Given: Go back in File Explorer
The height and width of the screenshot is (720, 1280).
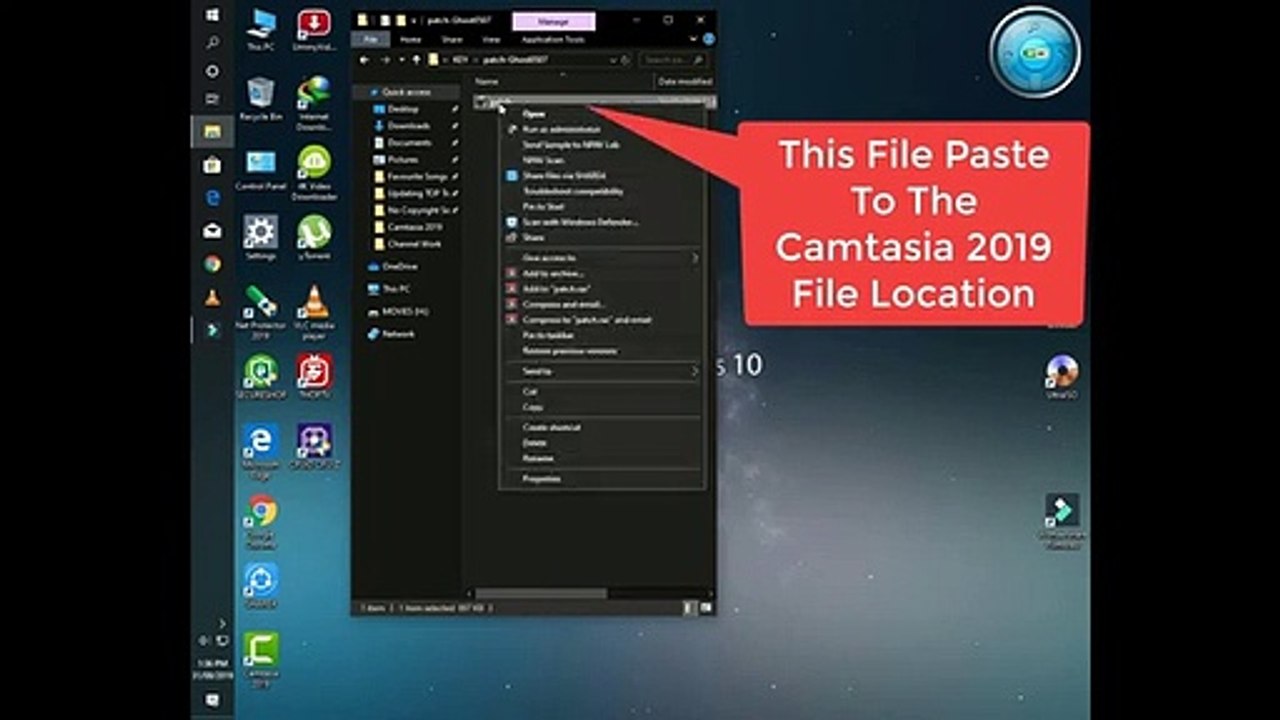Looking at the screenshot, I should pos(366,60).
